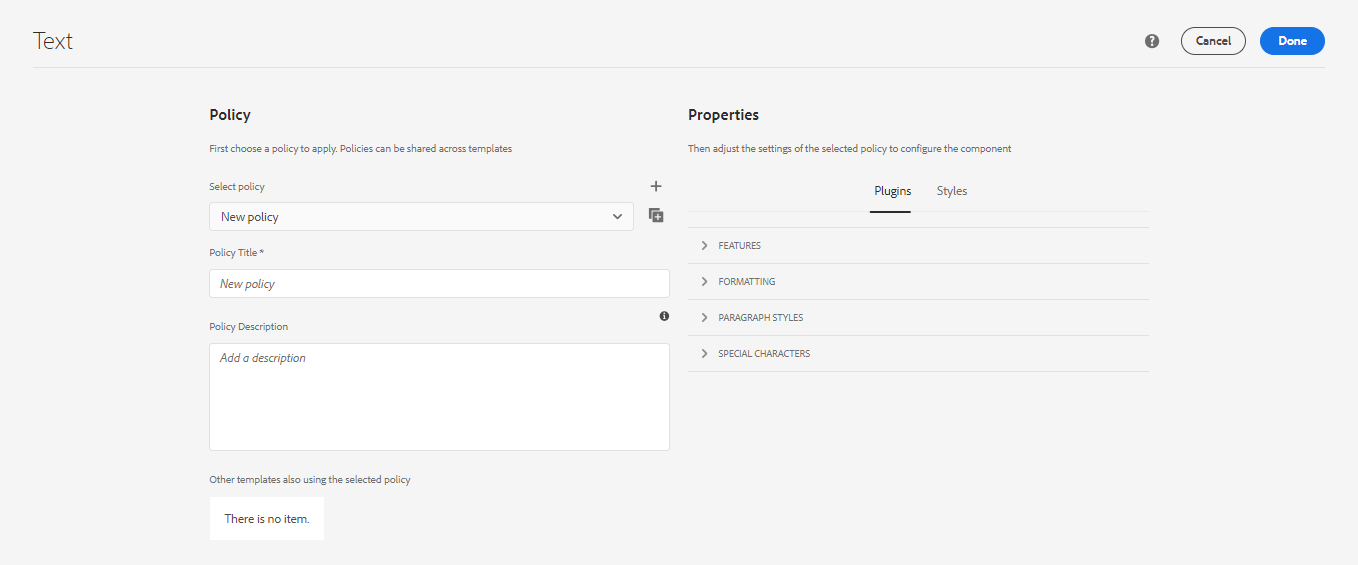Expand the Formatting section chevron
1358x565 pixels.
click(x=704, y=282)
